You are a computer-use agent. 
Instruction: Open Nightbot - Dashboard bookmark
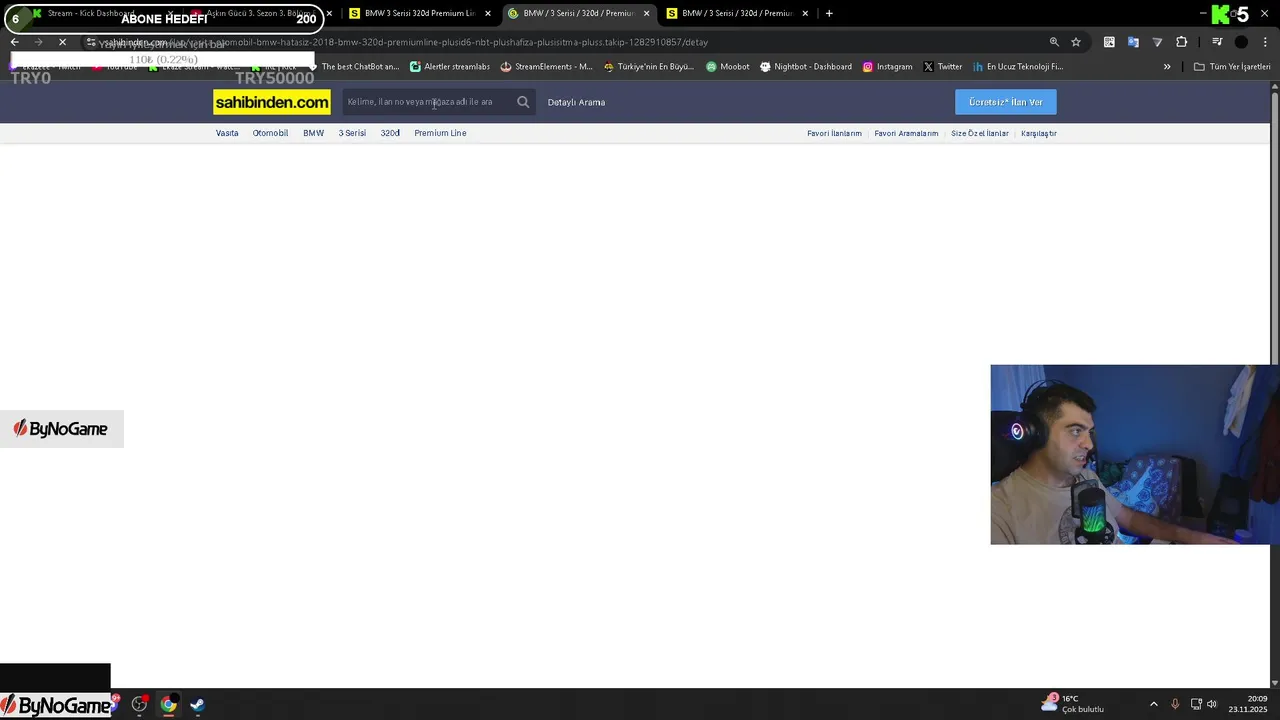[x=806, y=67]
